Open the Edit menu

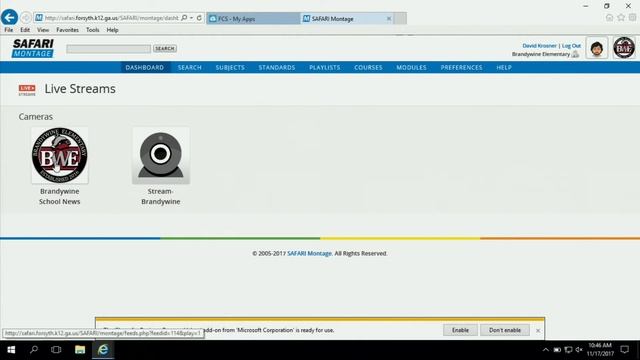[x=25, y=30]
